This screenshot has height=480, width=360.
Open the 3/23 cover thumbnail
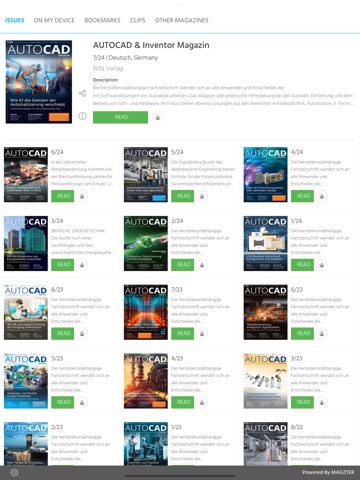(265, 381)
